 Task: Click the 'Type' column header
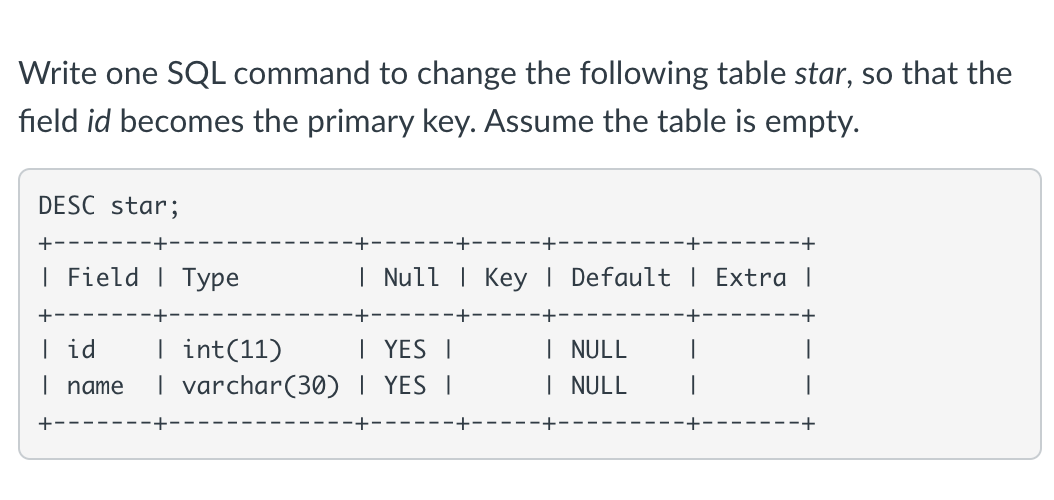[x=210, y=278]
